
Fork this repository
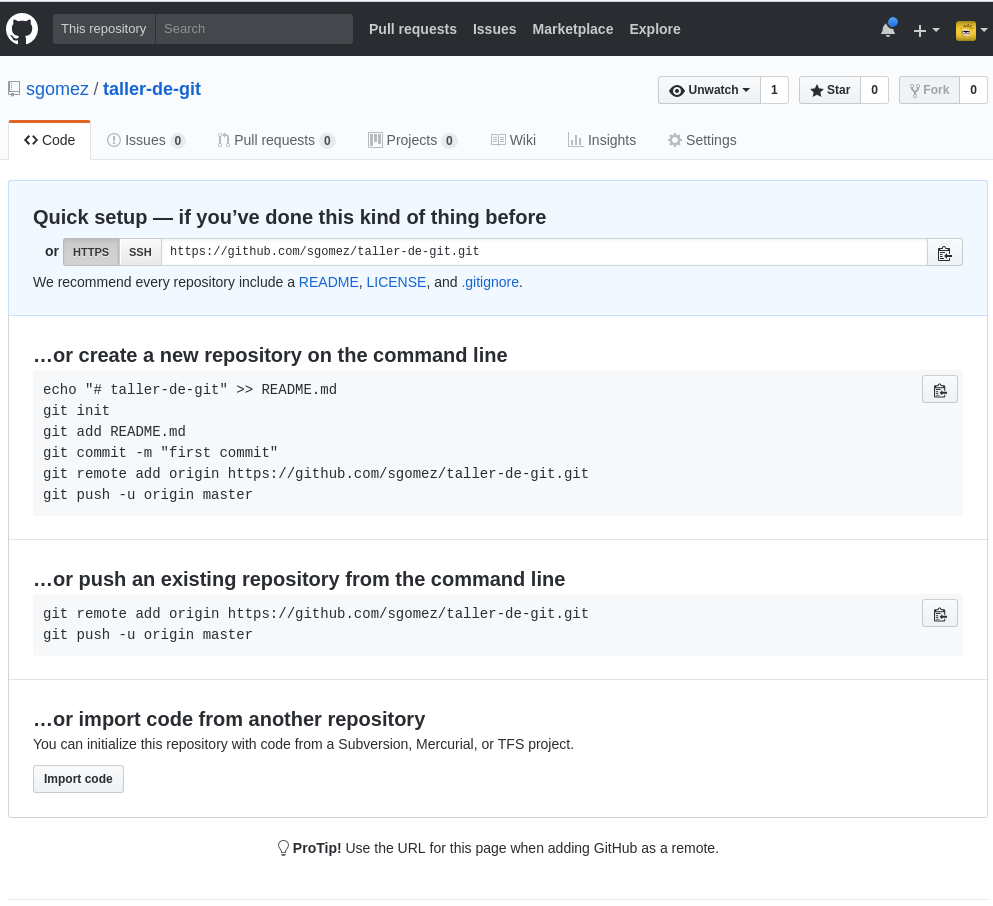929,90
